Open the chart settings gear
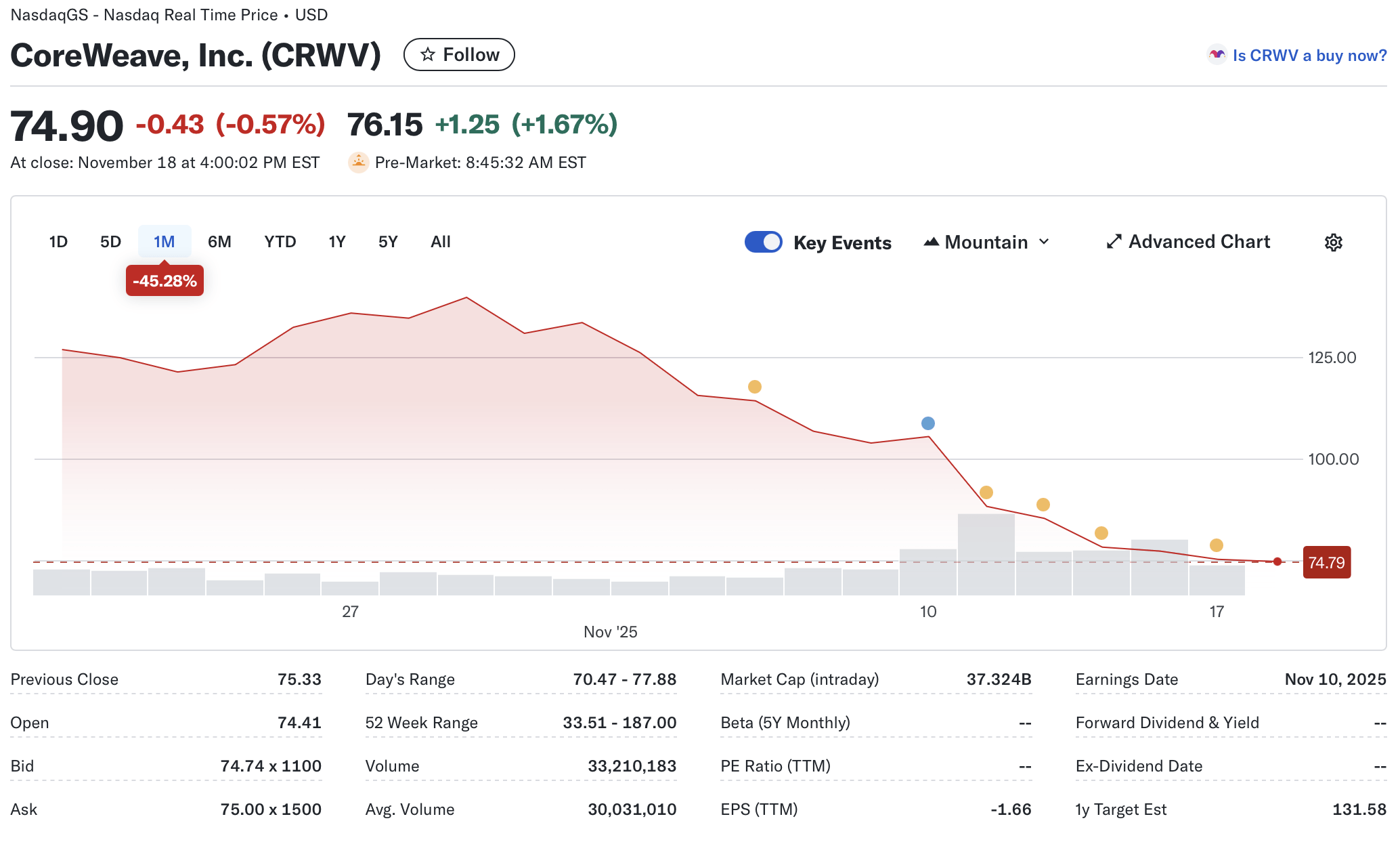The height and width of the screenshot is (844, 1400). point(1333,242)
